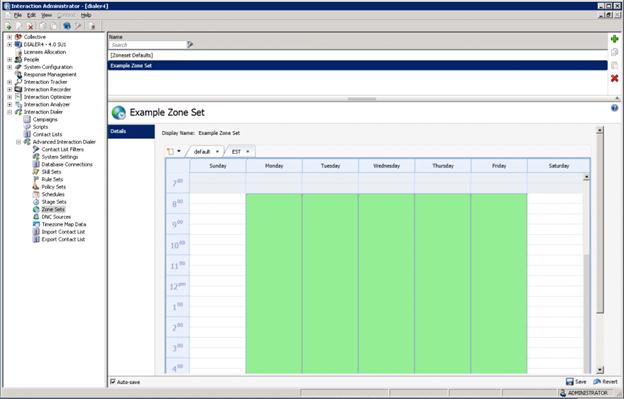
Task: Toggle the Auto-save checkbox
Action: (x=113, y=381)
